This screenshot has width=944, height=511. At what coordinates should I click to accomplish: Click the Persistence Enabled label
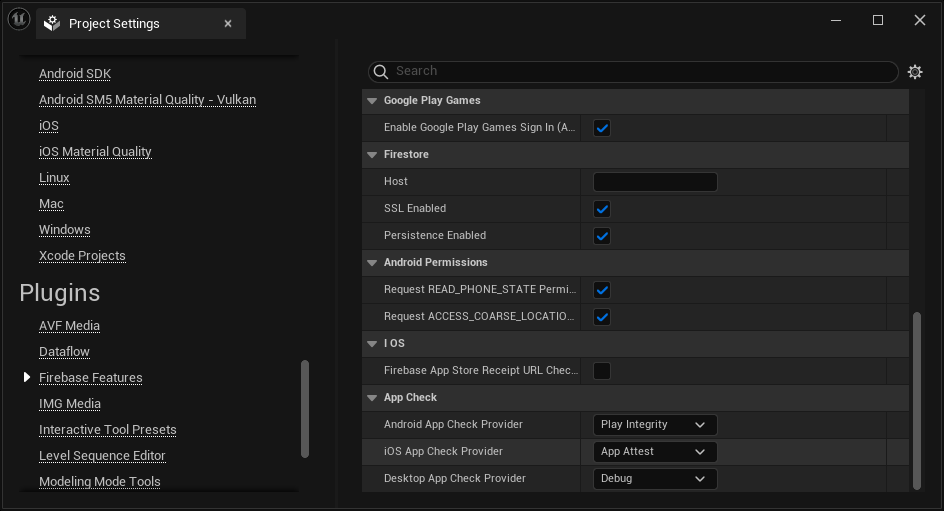tap(435, 235)
